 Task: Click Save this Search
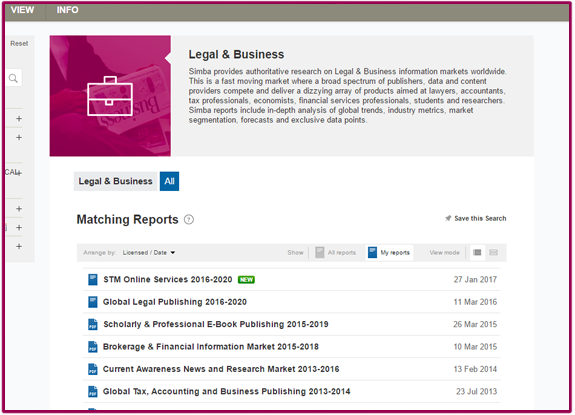click(480, 218)
